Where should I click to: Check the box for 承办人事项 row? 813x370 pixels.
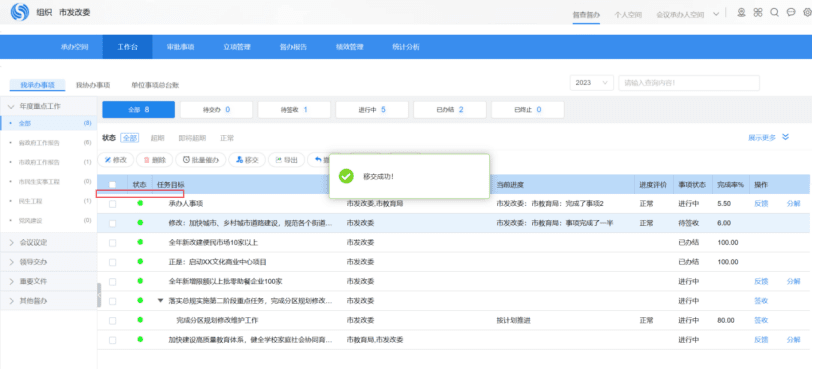pos(113,204)
